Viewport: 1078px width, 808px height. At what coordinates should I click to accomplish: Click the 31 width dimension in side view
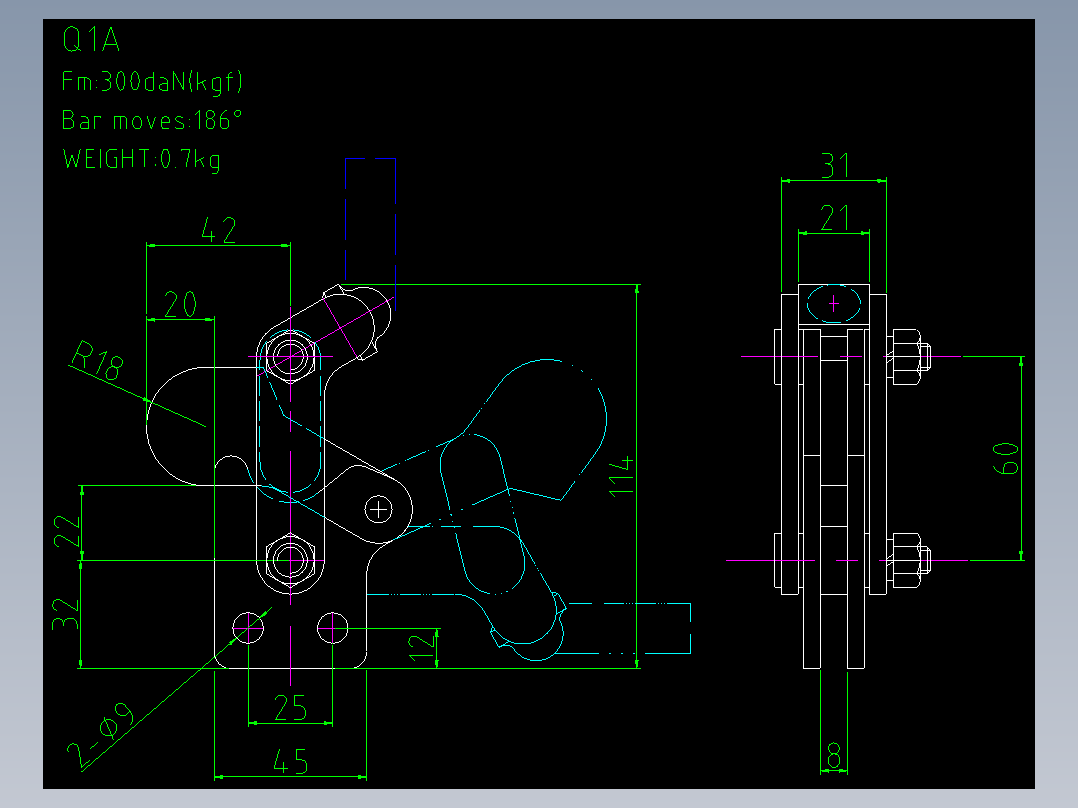[x=835, y=166]
